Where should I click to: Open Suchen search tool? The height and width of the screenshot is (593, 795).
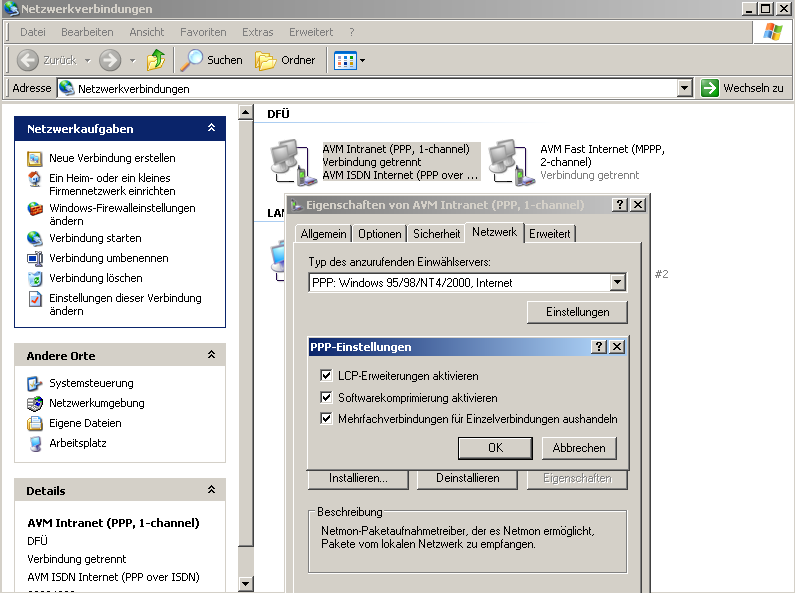pos(211,60)
